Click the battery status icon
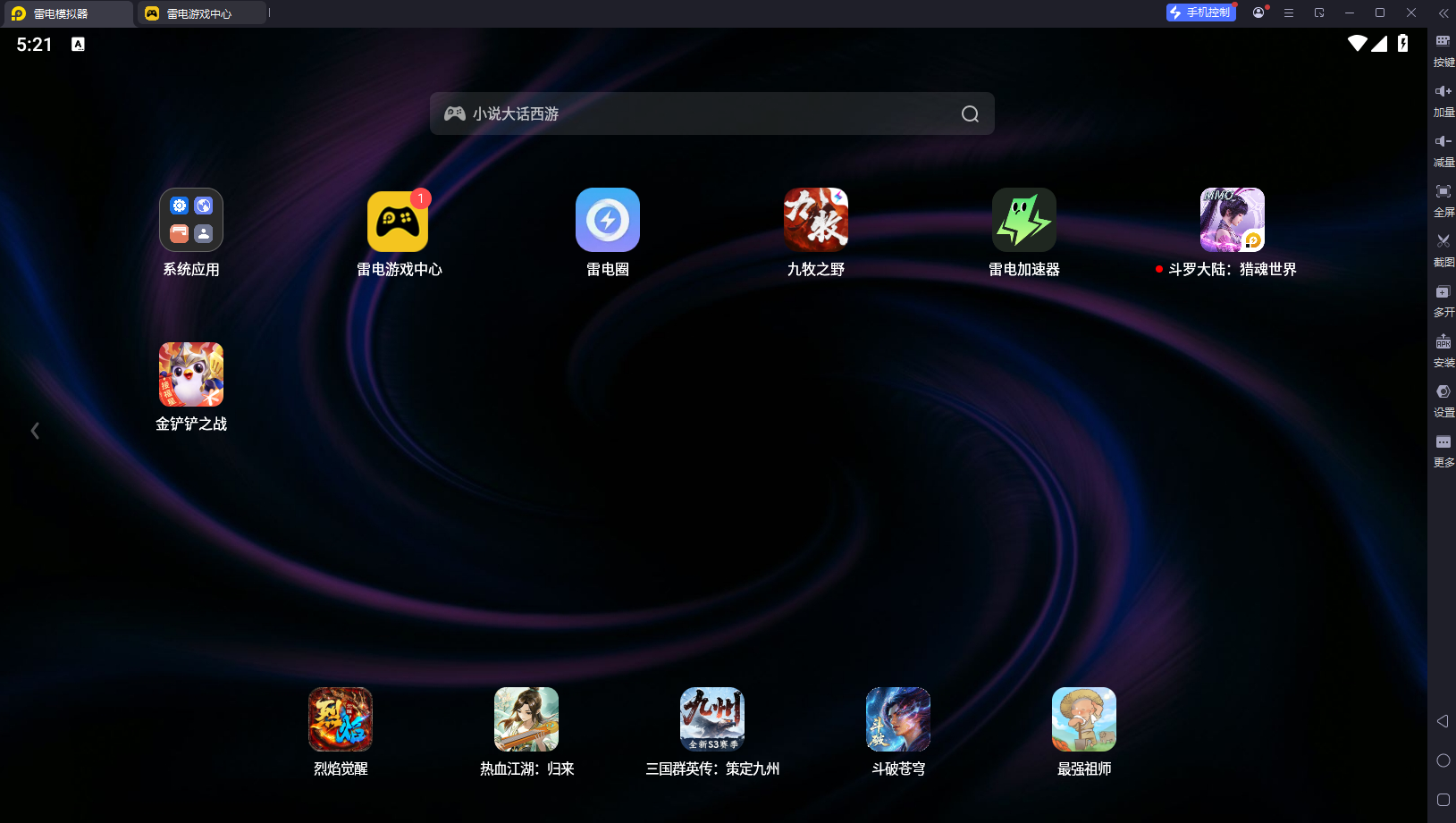Viewport: 1456px width, 823px height. click(x=1403, y=43)
